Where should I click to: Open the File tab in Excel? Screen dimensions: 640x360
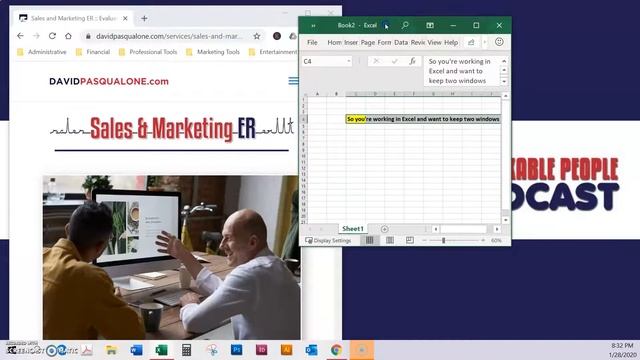click(312, 42)
